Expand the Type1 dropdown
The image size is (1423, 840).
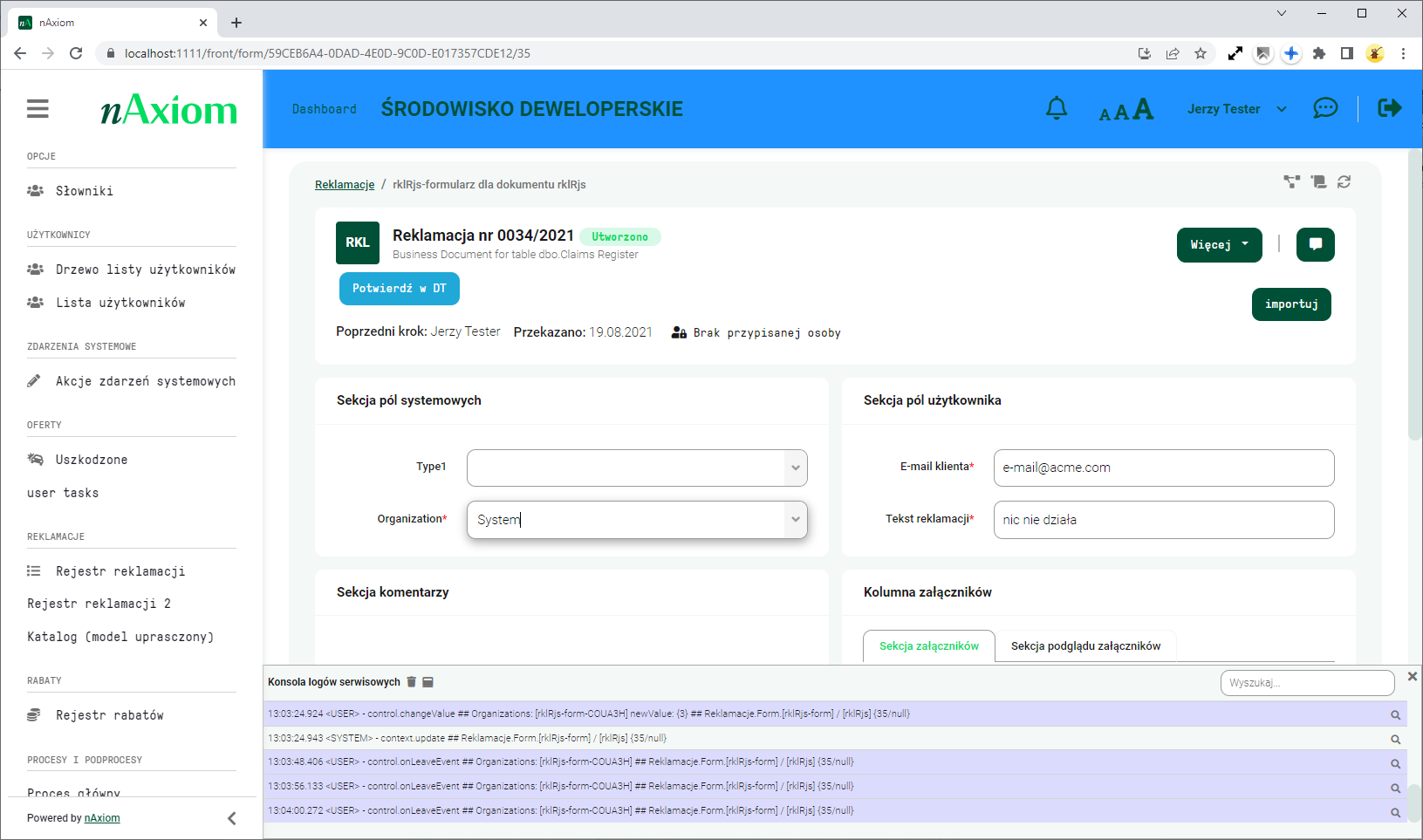tap(795, 468)
